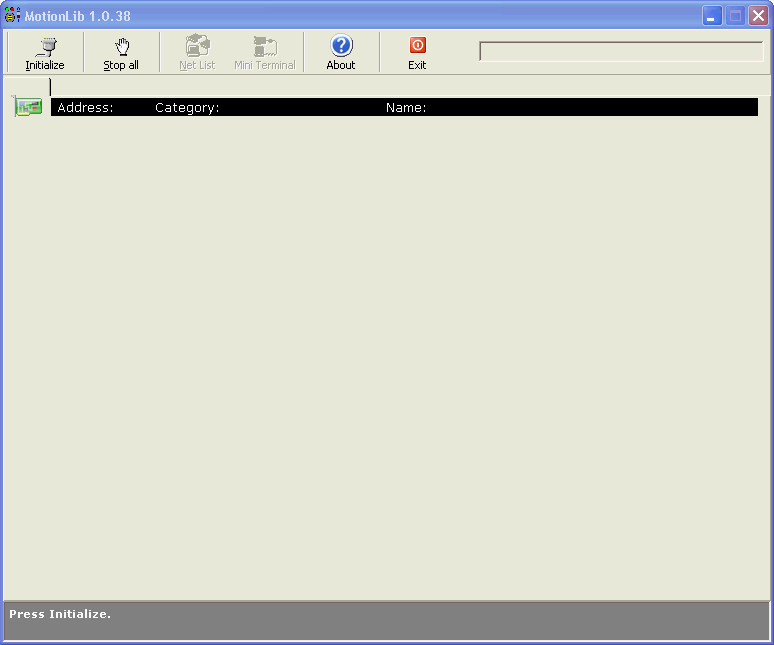774x645 pixels.
Task: Click the empty status field in toolbar
Action: [621, 52]
